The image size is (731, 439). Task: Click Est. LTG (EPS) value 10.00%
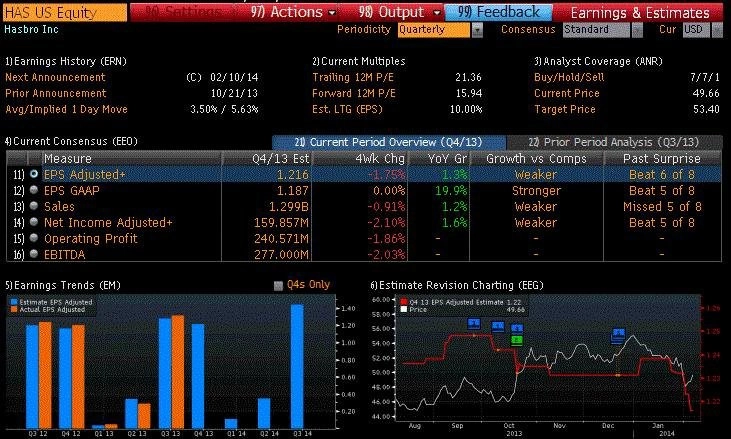(466, 109)
